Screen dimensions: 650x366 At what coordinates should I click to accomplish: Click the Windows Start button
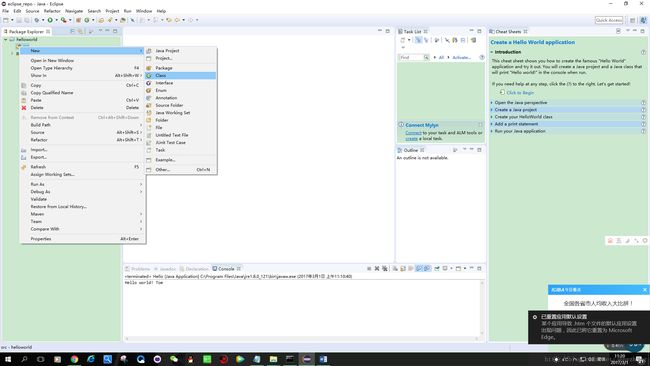(7, 359)
